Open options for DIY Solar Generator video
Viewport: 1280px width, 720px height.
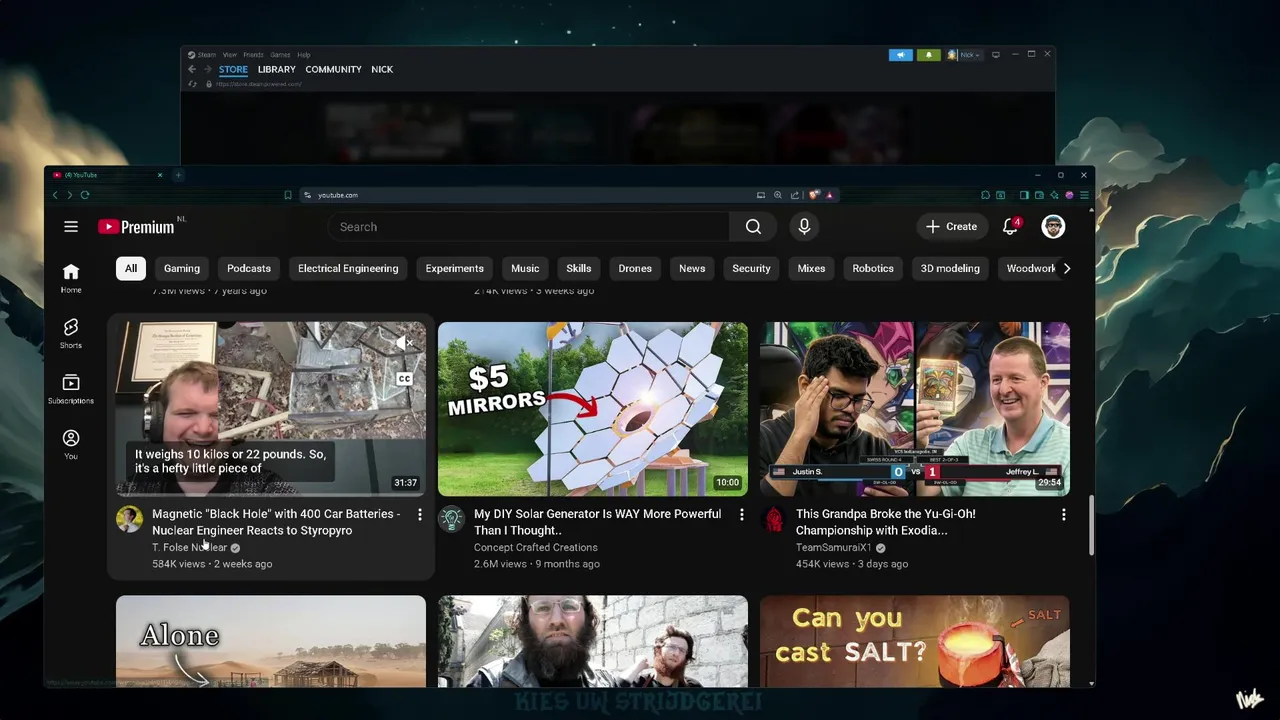coord(742,515)
